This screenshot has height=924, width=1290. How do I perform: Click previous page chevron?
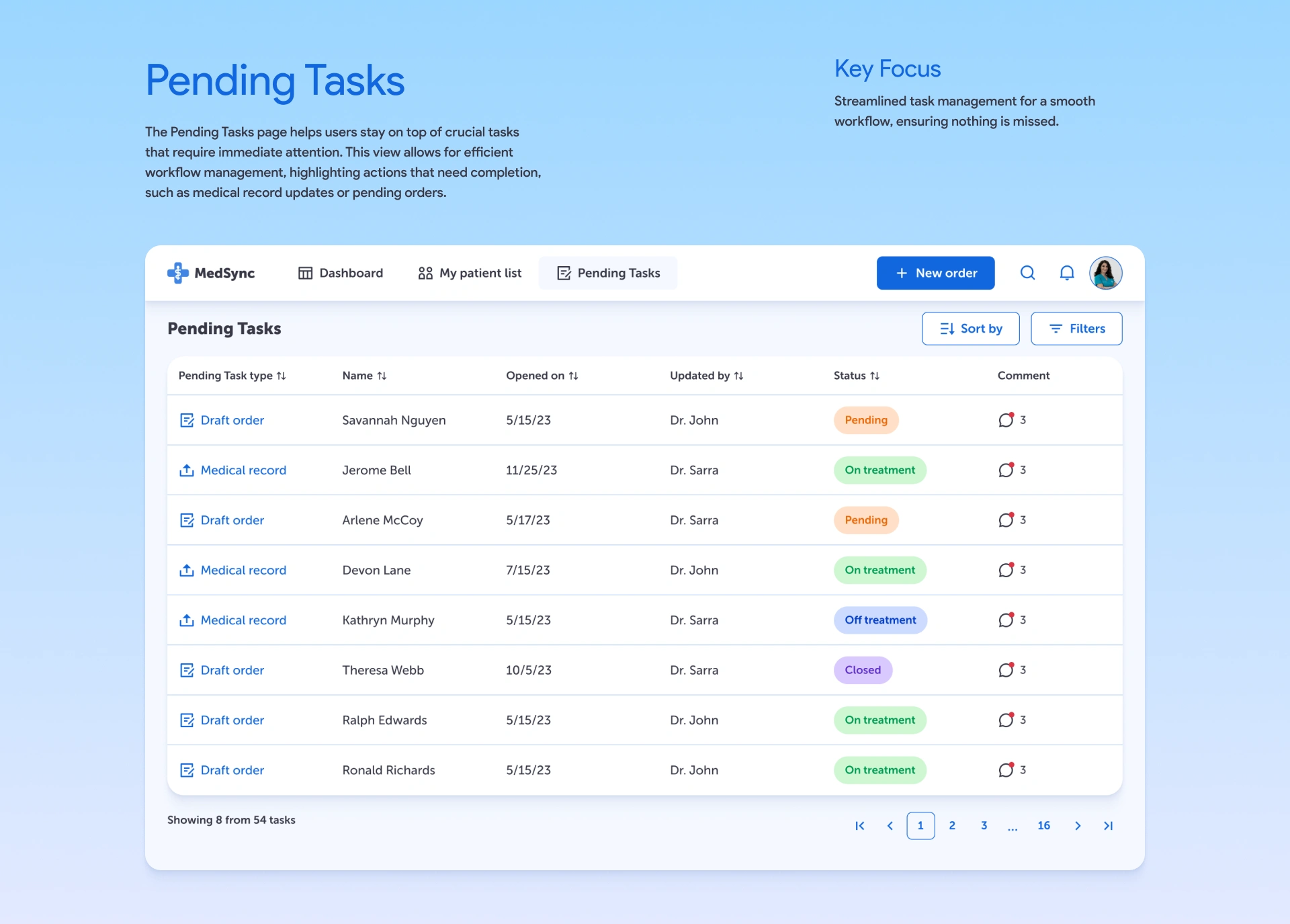(890, 826)
